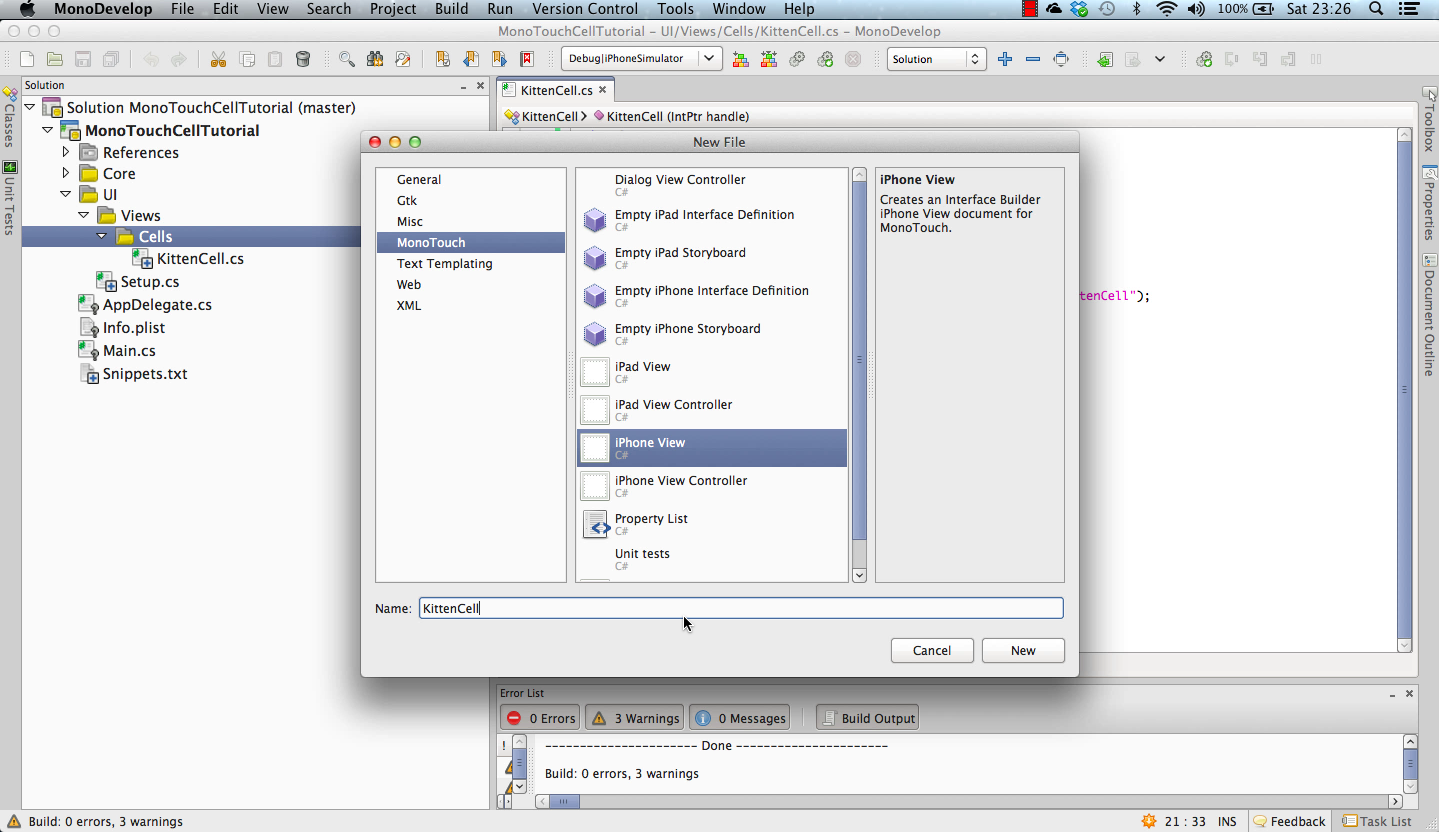The width and height of the screenshot is (1439, 833).
Task: Toggle the 0 Messages filter
Action: 740,718
